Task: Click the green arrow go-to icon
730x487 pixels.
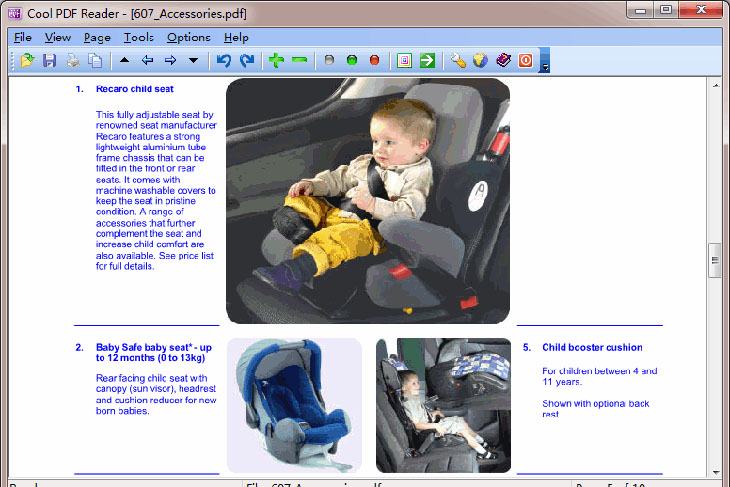Action: click(427, 61)
